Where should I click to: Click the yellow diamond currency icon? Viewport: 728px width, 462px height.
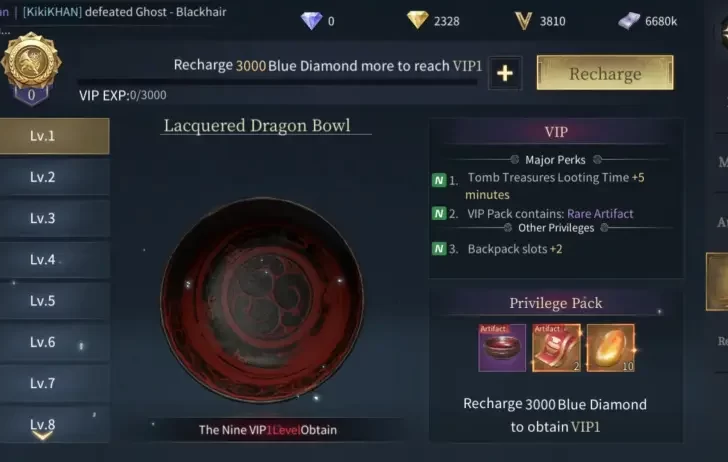pos(417,20)
